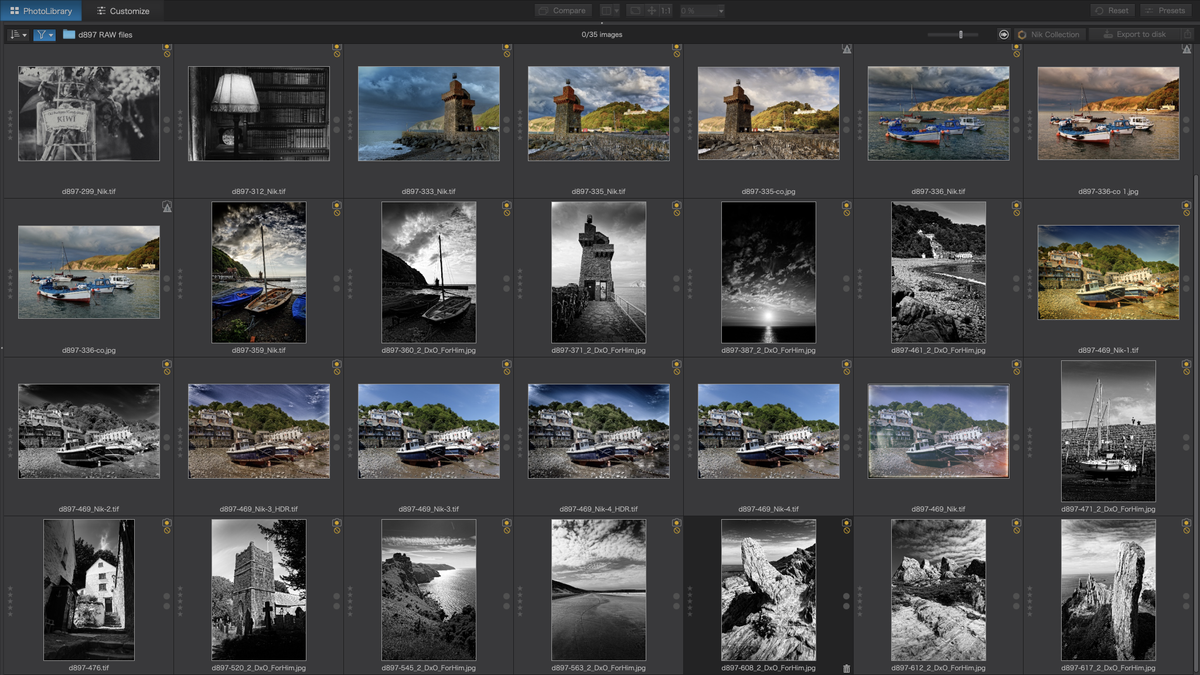Click the filename 'd897-359_Nik.tif'
The width and height of the screenshot is (1200, 675).
coord(259,350)
